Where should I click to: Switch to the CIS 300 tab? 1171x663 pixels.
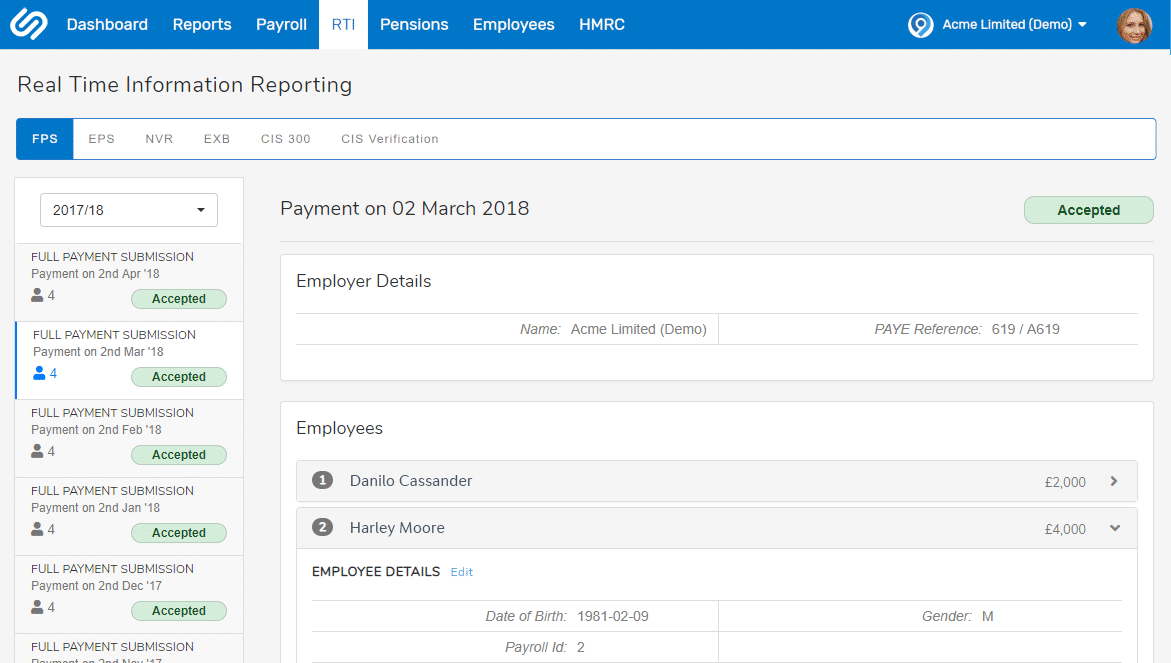[285, 139]
